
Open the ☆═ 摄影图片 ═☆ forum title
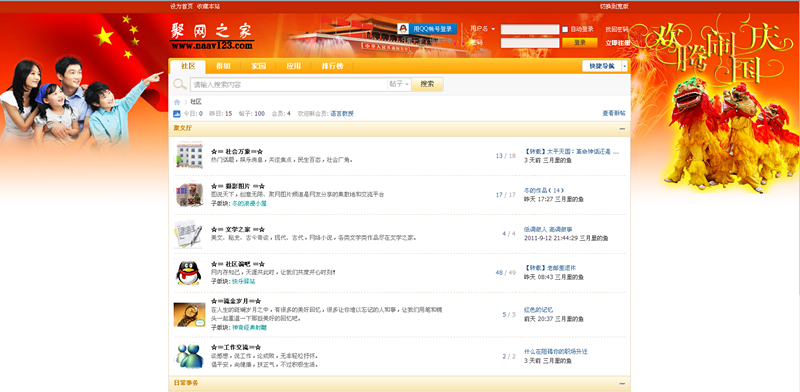pos(238,186)
